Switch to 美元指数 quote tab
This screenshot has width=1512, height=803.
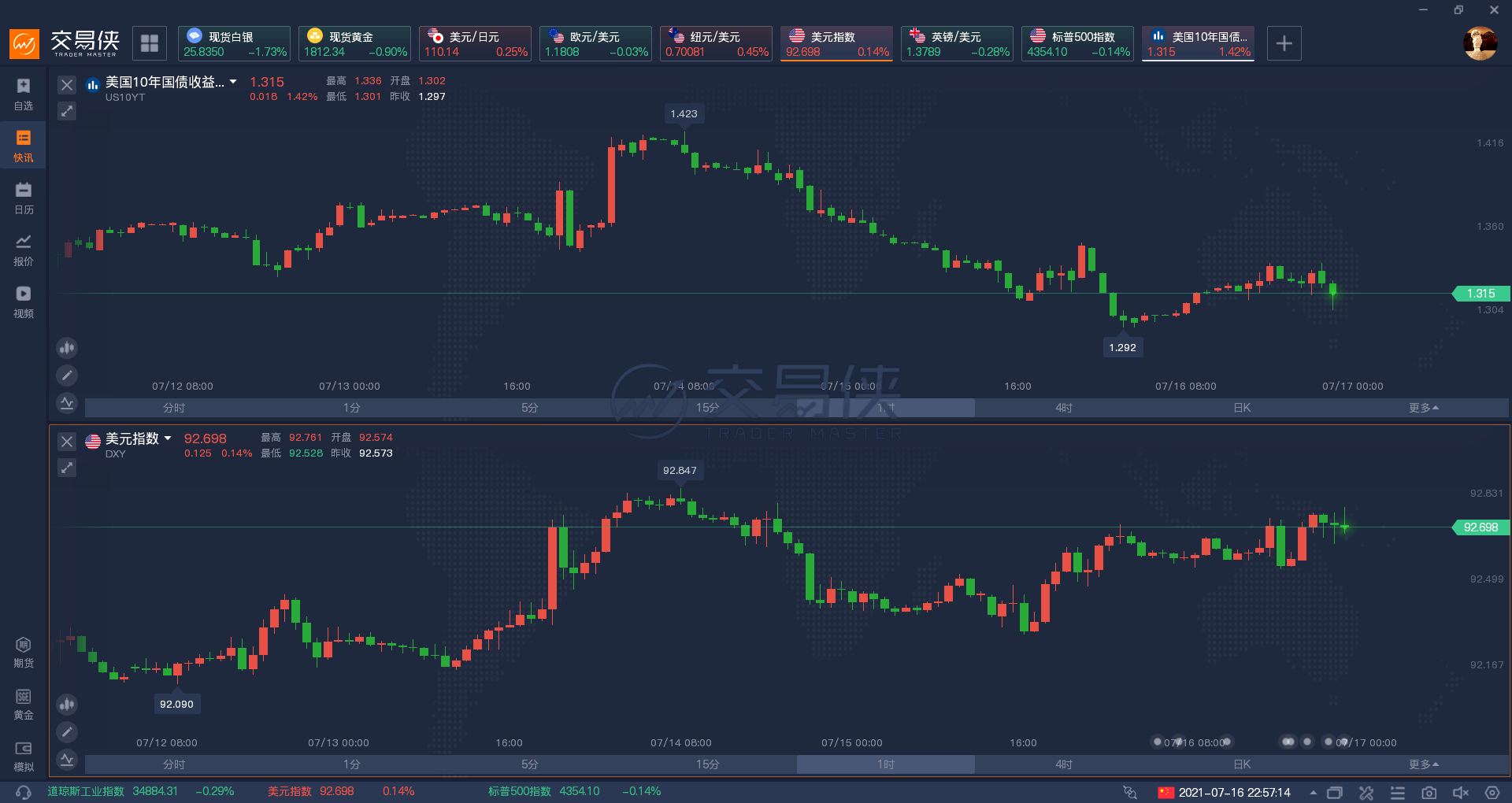837,43
